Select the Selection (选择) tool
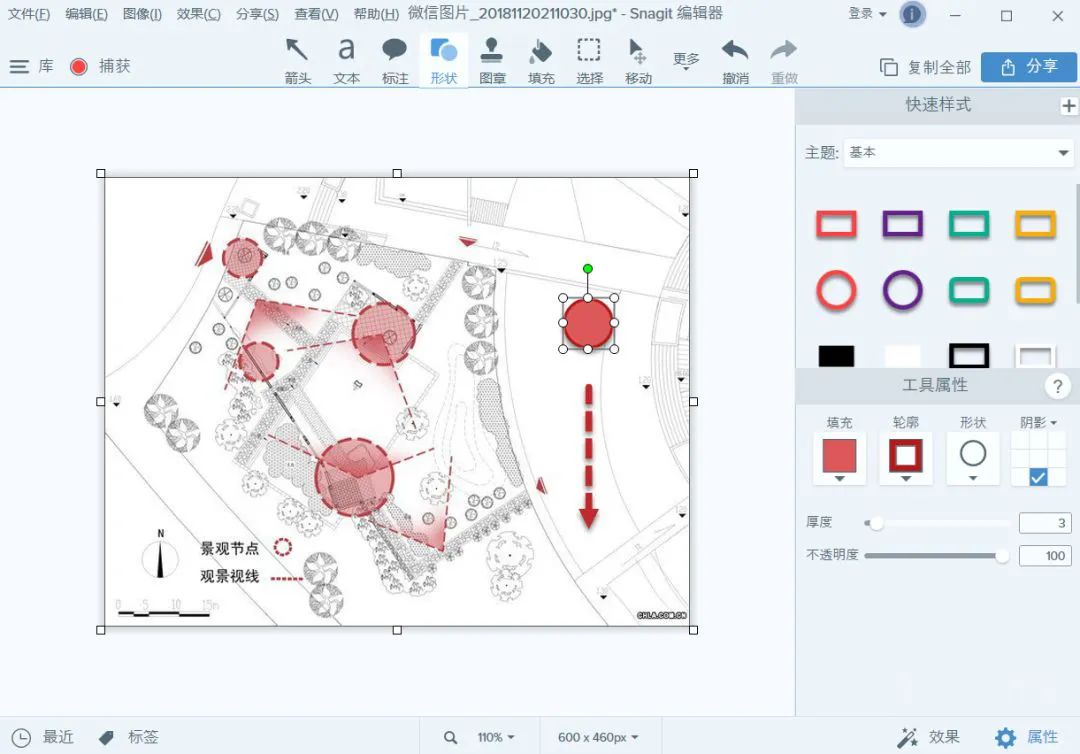Image resolution: width=1080 pixels, height=754 pixels. click(x=589, y=61)
